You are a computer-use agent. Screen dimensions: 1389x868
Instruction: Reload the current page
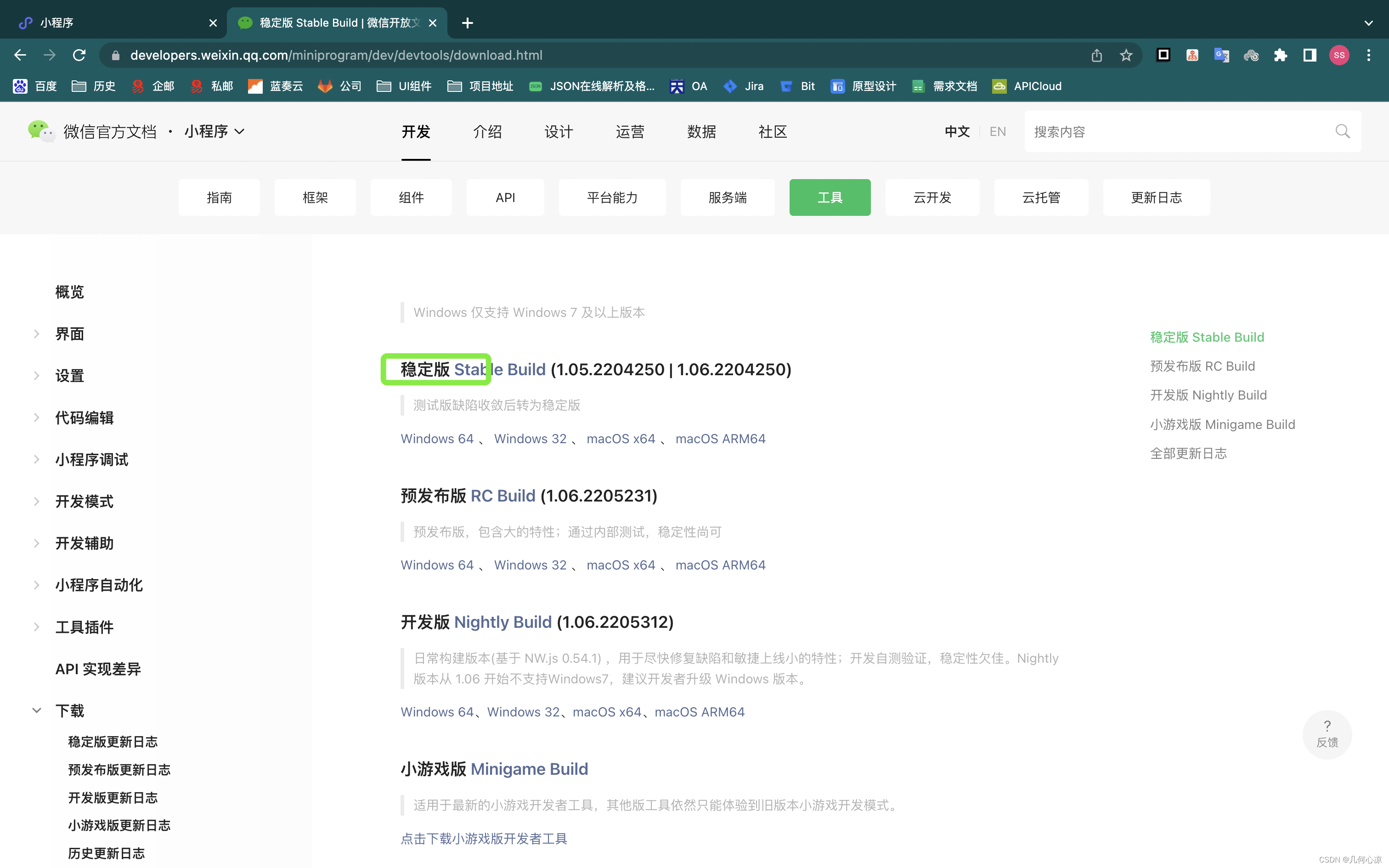(x=79, y=55)
